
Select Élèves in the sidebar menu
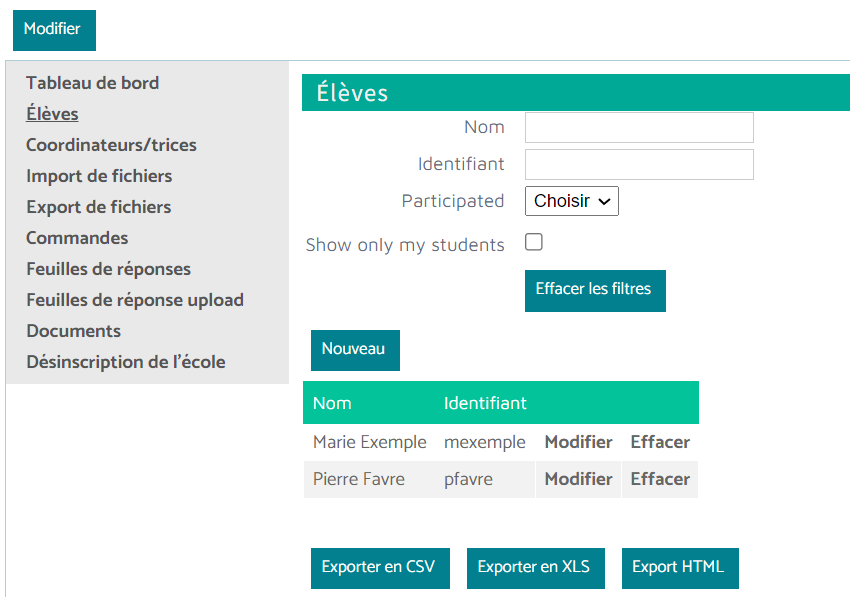click(52, 114)
